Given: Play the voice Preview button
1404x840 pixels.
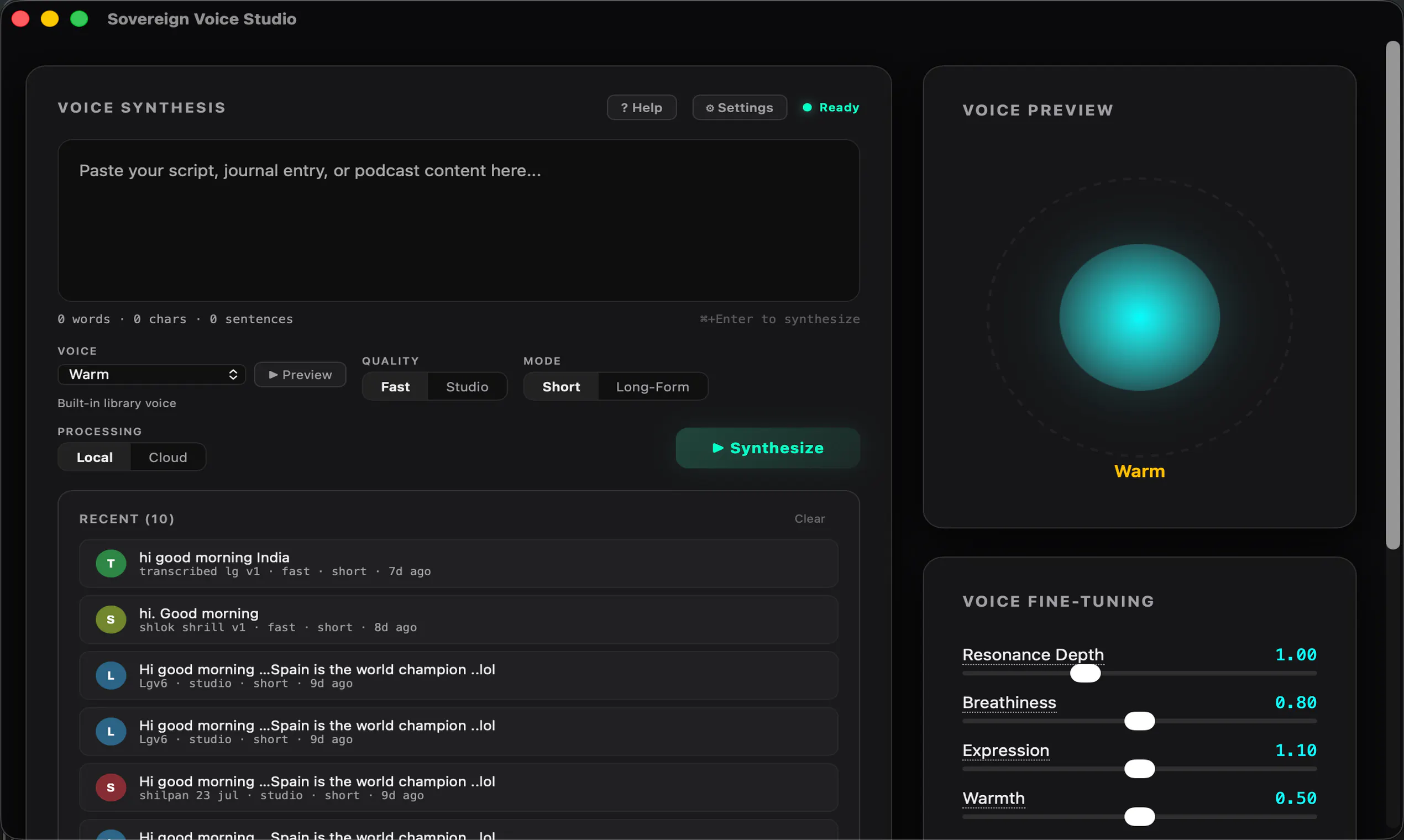Looking at the screenshot, I should tap(300, 375).
